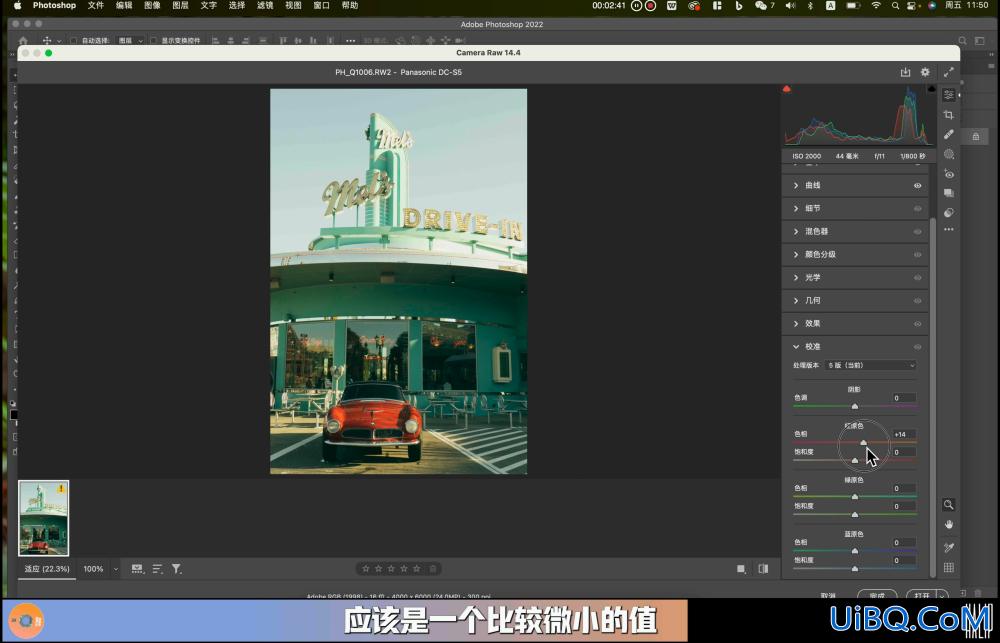The height and width of the screenshot is (643, 1000).
Task: Expand the 颜色分级 panel
Action: [x=796, y=255]
